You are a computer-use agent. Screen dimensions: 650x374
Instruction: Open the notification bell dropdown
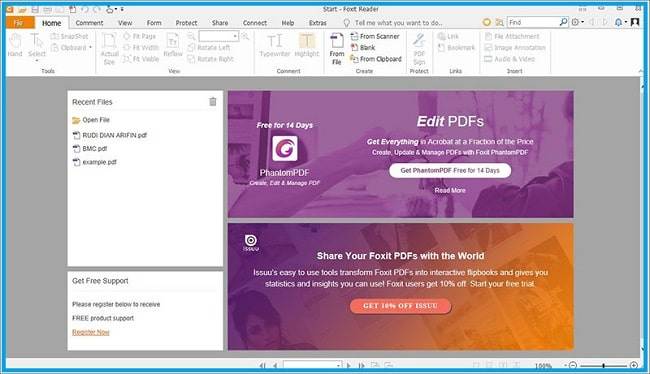(620, 22)
